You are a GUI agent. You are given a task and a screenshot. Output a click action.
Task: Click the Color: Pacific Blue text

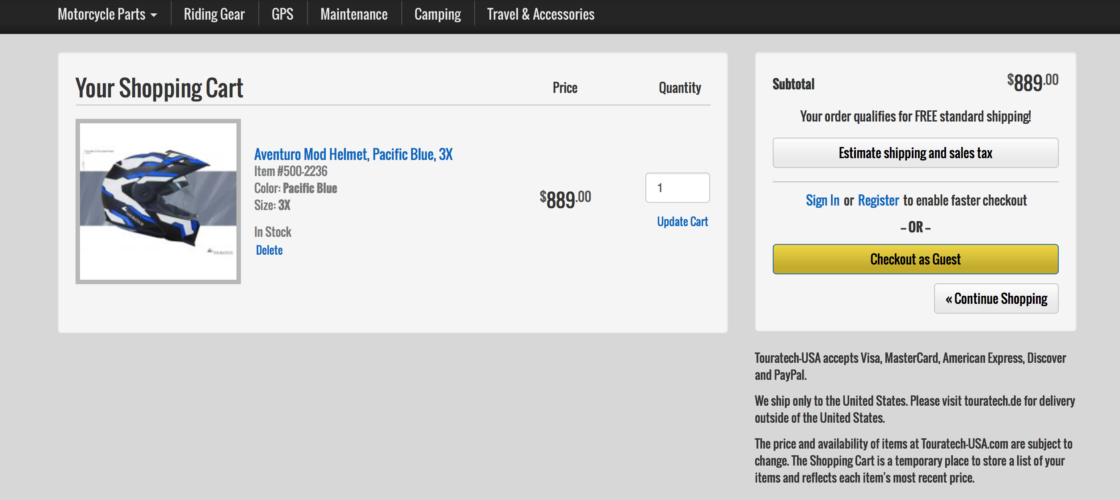tap(296, 189)
